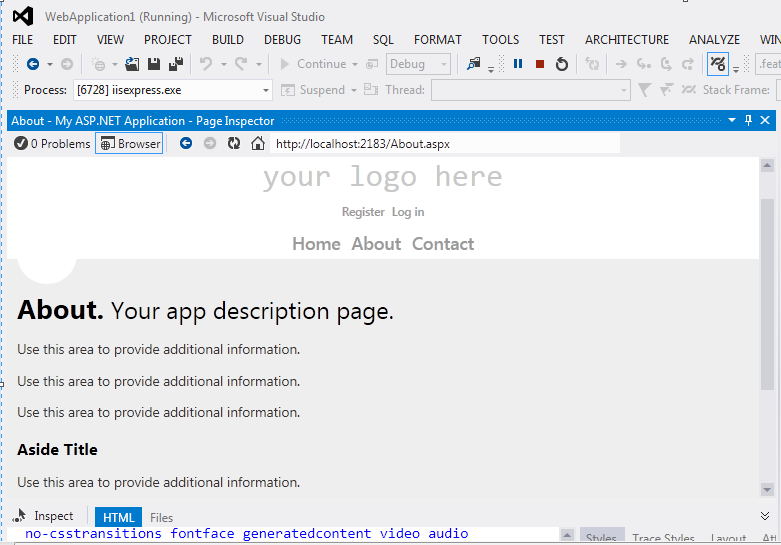The image size is (781, 545).
Task: Toggle the highlighted code map toolbar icon
Action: [x=718, y=64]
